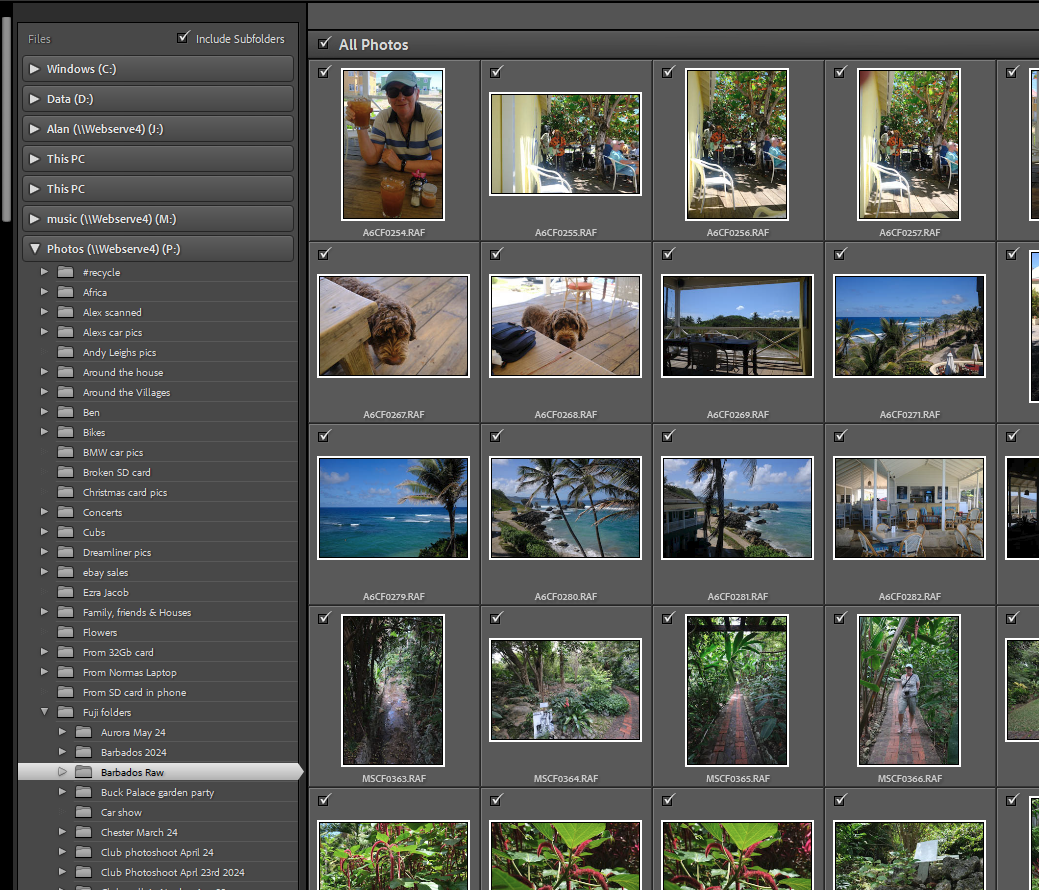
Task: Select the Buck Palace garden party folder
Action: coord(157,792)
